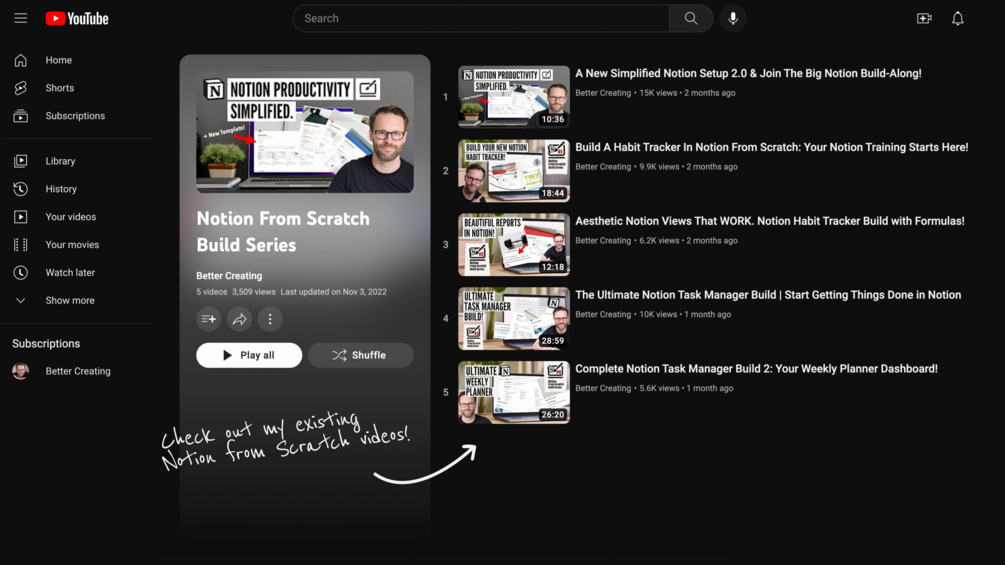Open the hamburger guide menu
This screenshot has width=1005, height=565.
[x=21, y=18]
